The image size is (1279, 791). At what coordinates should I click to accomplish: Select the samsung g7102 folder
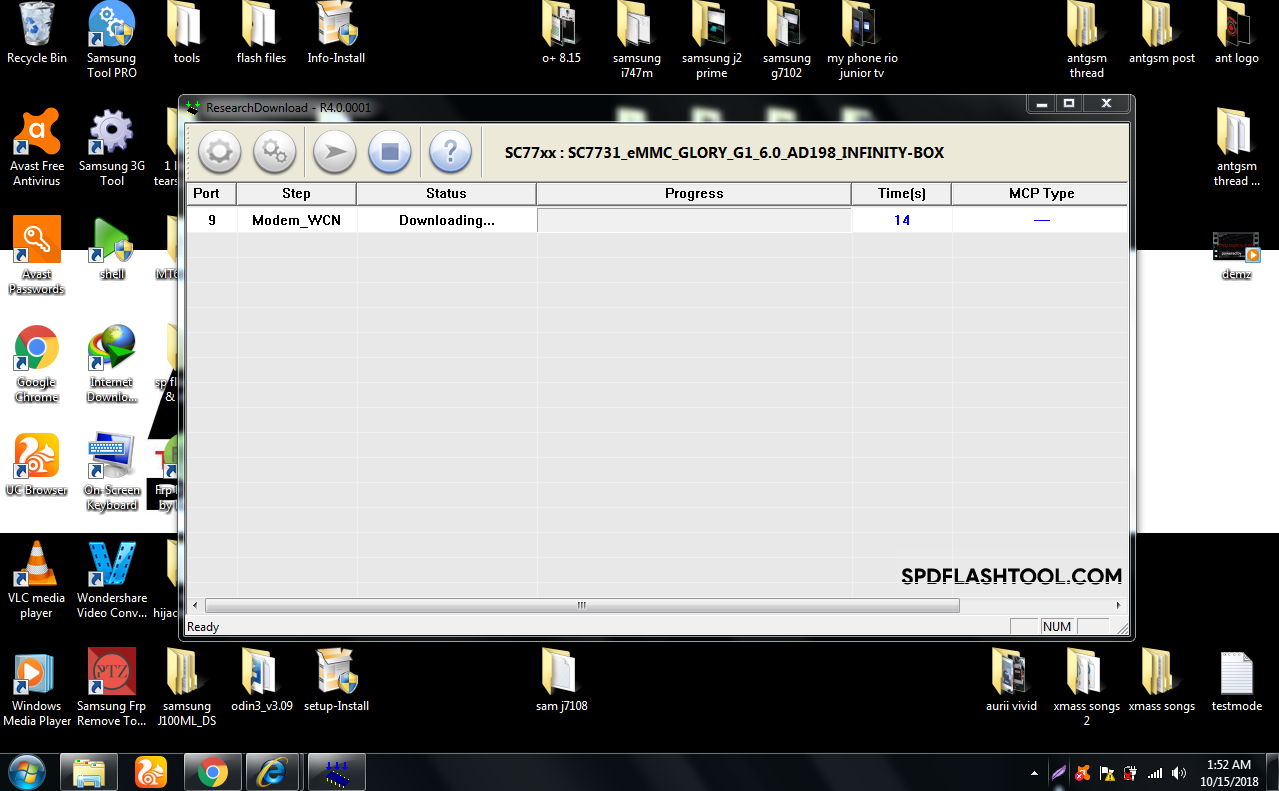(x=787, y=41)
